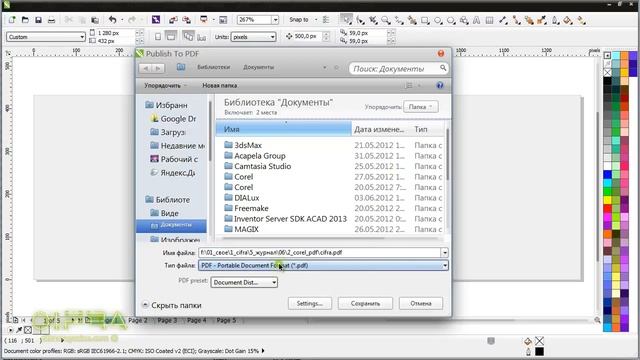Image resolution: width=640 pixels, height=360 pixels.
Task: Click the Import icon in toolbar
Action: coord(173,20)
